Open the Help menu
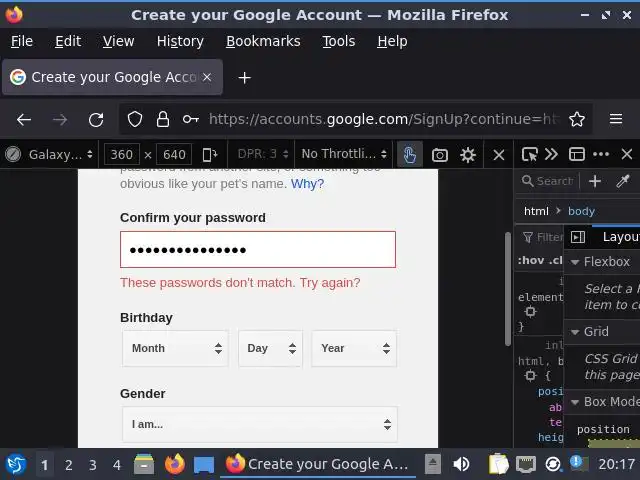Screen dimensions: 640x480 [x=392, y=41]
